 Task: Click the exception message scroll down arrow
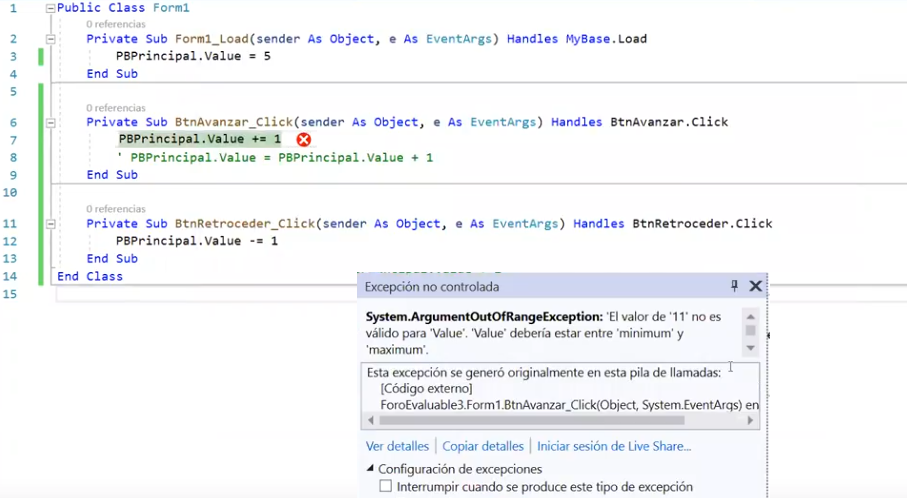(x=750, y=348)
